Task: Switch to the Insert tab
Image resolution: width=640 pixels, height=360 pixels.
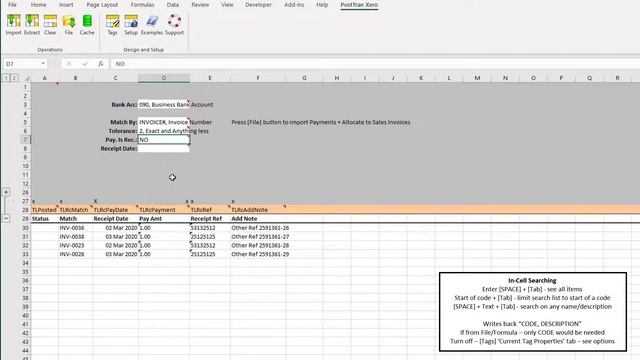Action: click(66, 5)
